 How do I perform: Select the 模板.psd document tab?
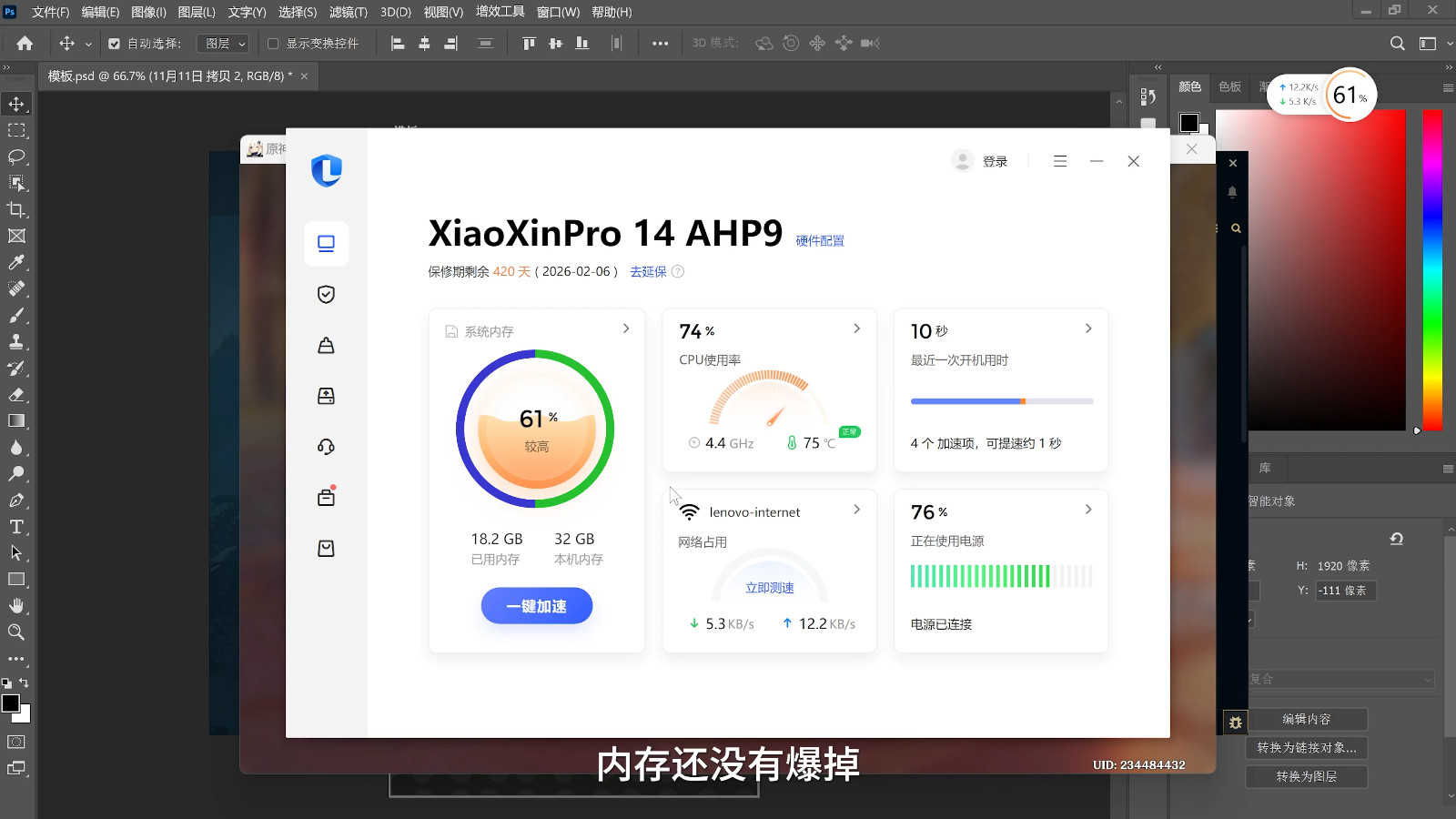point(169,76)
